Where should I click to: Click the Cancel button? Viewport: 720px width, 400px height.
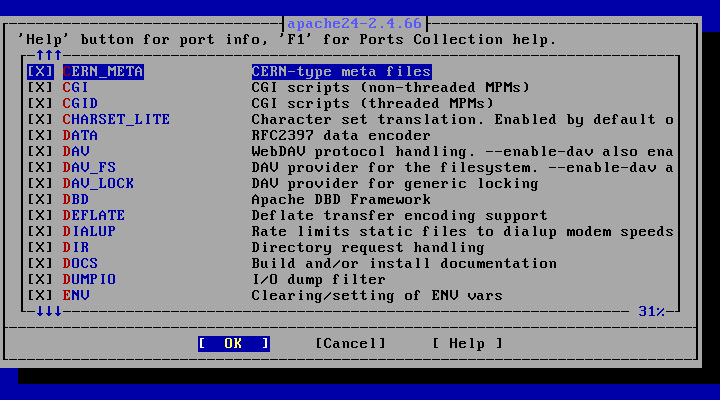(x=350, y=344)
